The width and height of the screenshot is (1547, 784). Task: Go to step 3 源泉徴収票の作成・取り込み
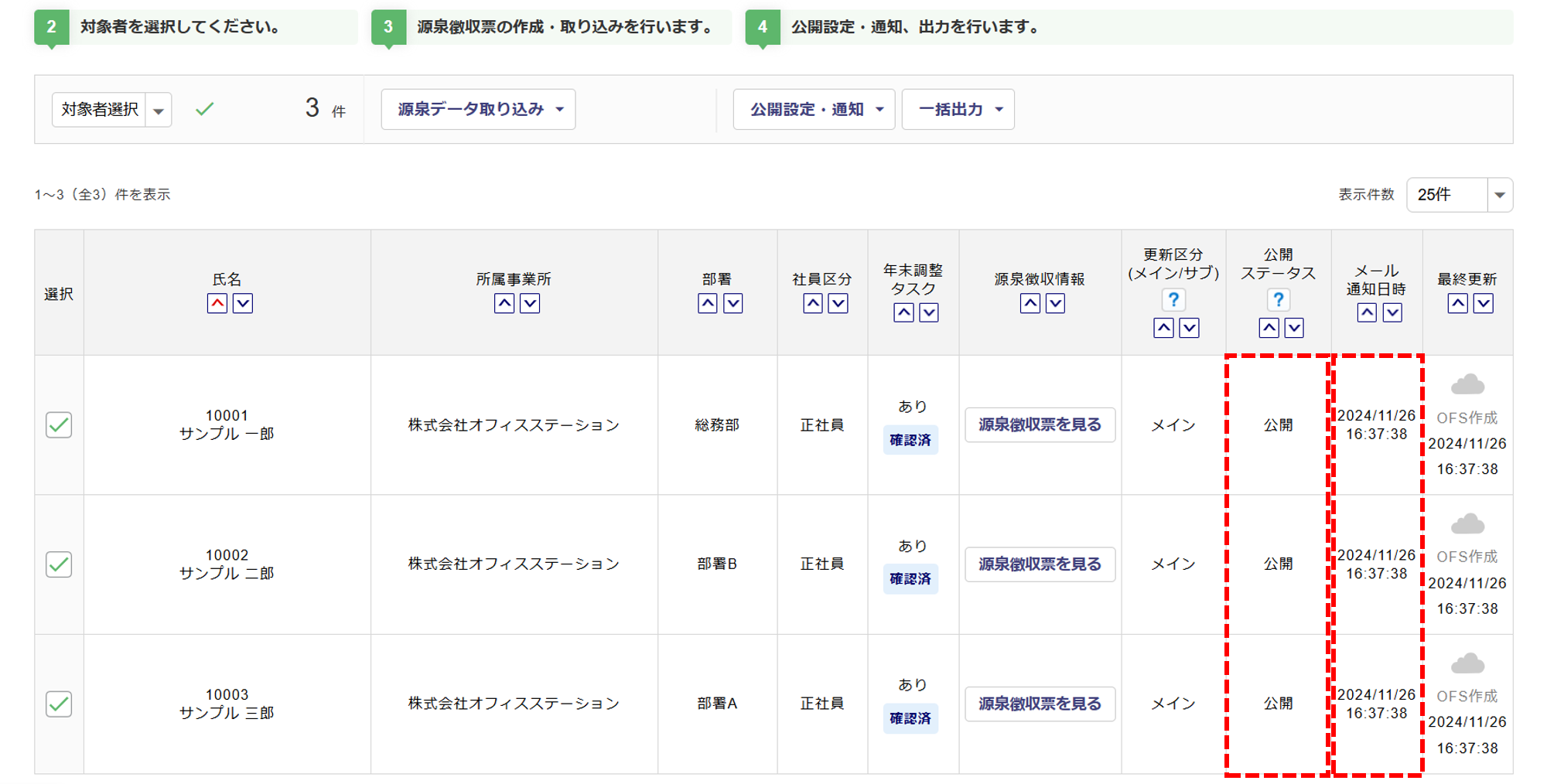(552, 27)
